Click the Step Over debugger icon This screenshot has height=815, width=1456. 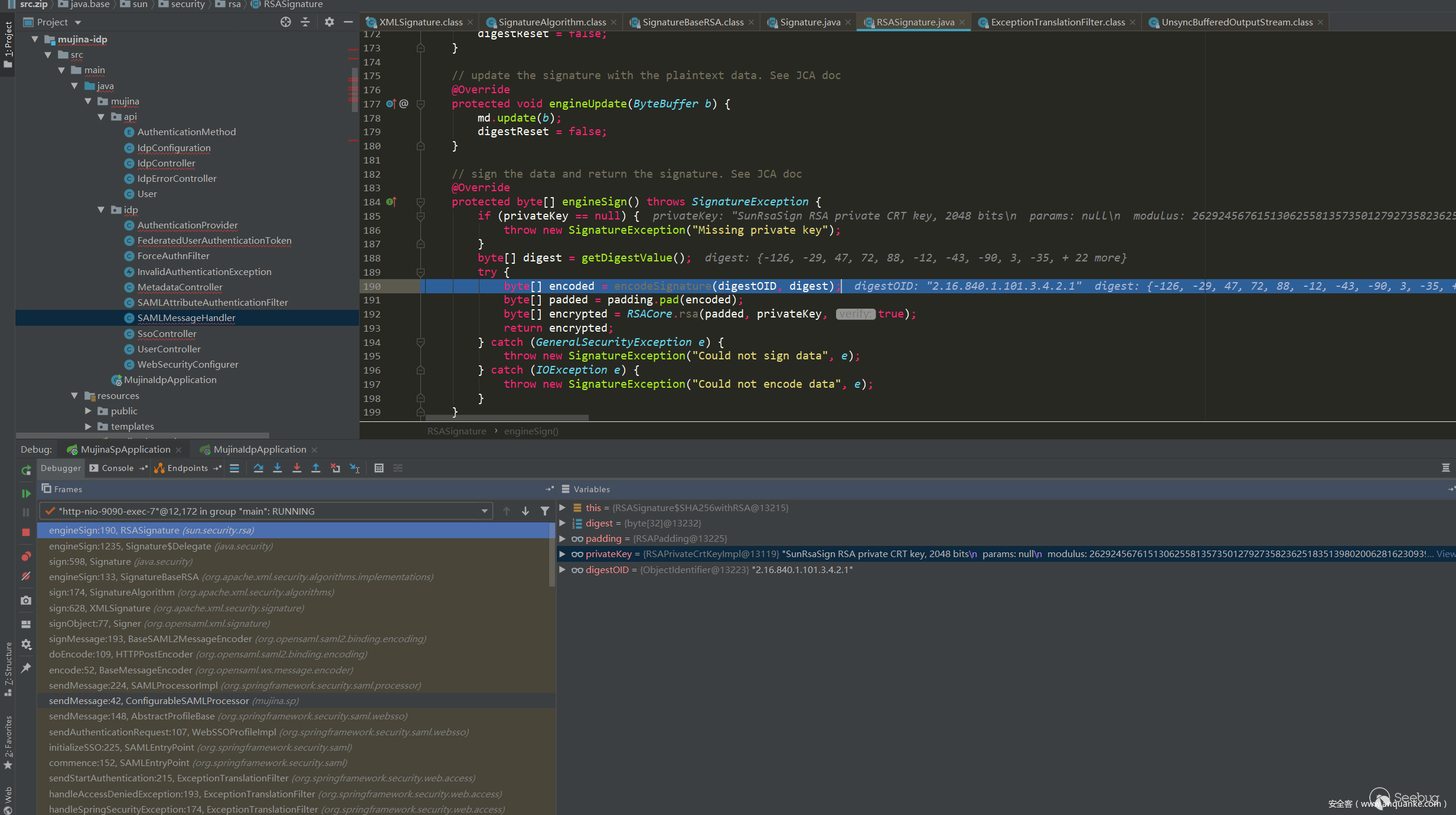point(258,468)
